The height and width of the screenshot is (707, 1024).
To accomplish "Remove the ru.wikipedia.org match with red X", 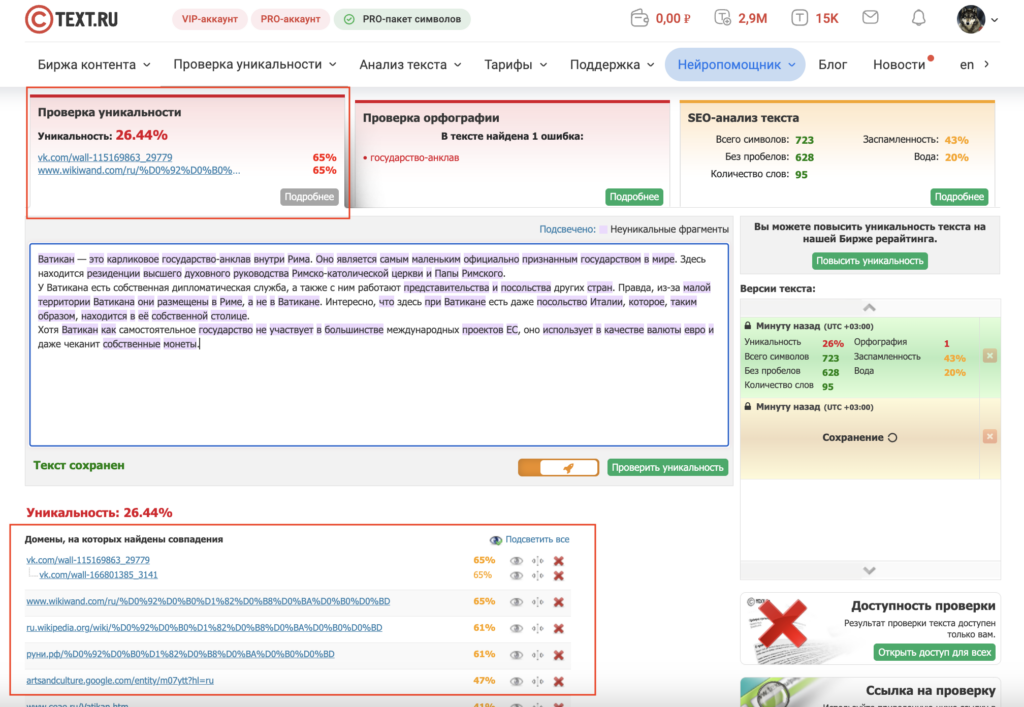I will [x=559, y=628].
